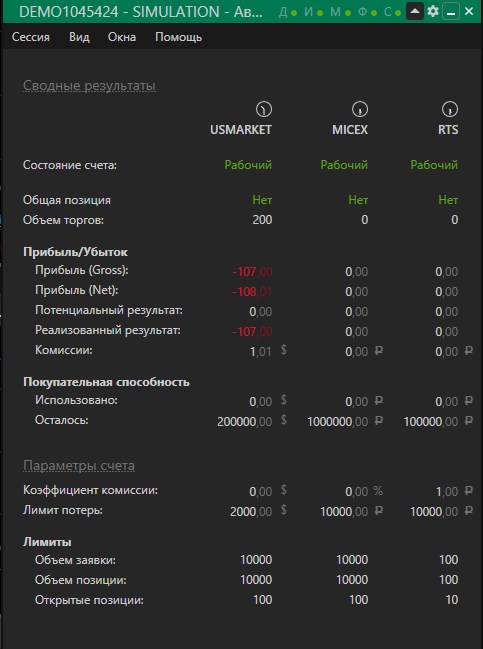Select the USMARKET column header
The width and height of the screenshot is (483, 649).
coord(241,130)
